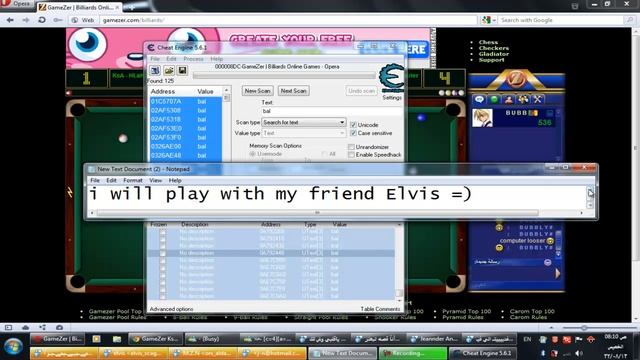Enable Speedhack checkbox
The image size is (640, 360).
point(351,155)
